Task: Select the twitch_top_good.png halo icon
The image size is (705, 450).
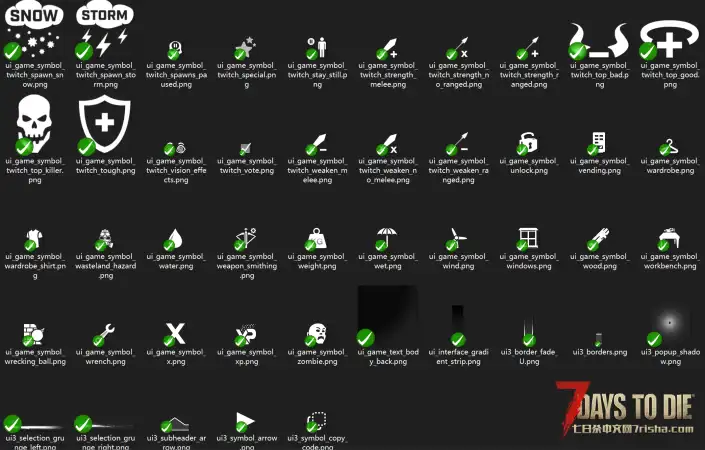Action: pos(669,40)
